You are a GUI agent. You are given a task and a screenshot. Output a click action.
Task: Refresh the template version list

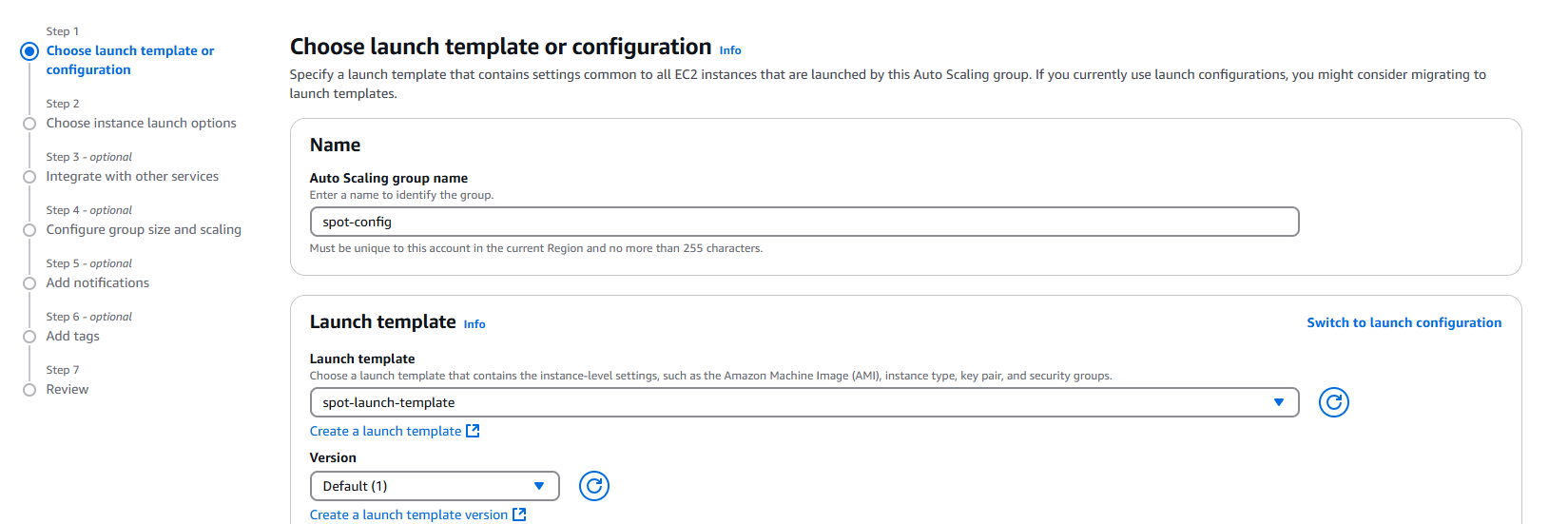tap(593, 486)
